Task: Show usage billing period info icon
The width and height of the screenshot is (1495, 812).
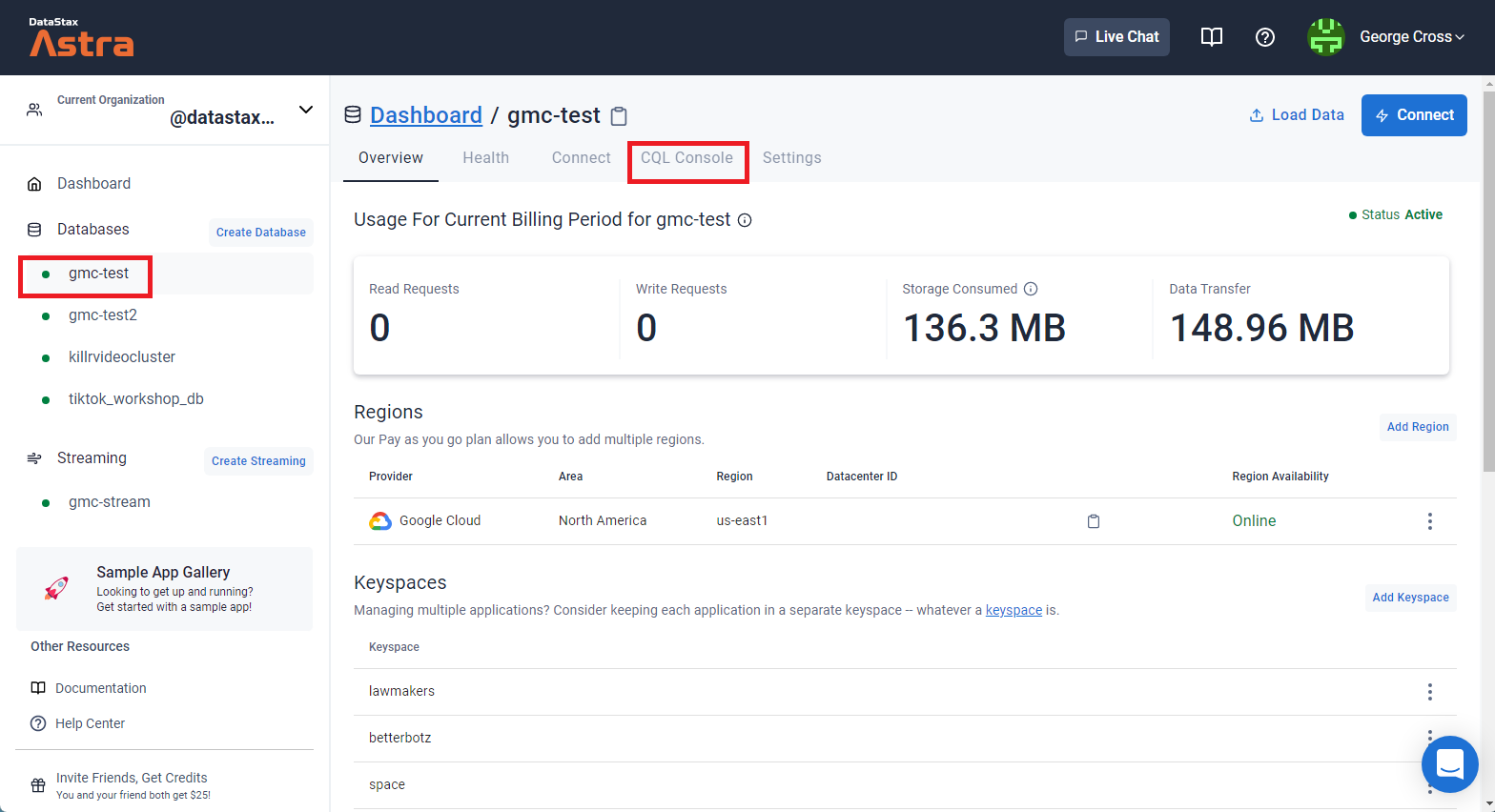Action: pyautogui.click(x=746, y=220)
